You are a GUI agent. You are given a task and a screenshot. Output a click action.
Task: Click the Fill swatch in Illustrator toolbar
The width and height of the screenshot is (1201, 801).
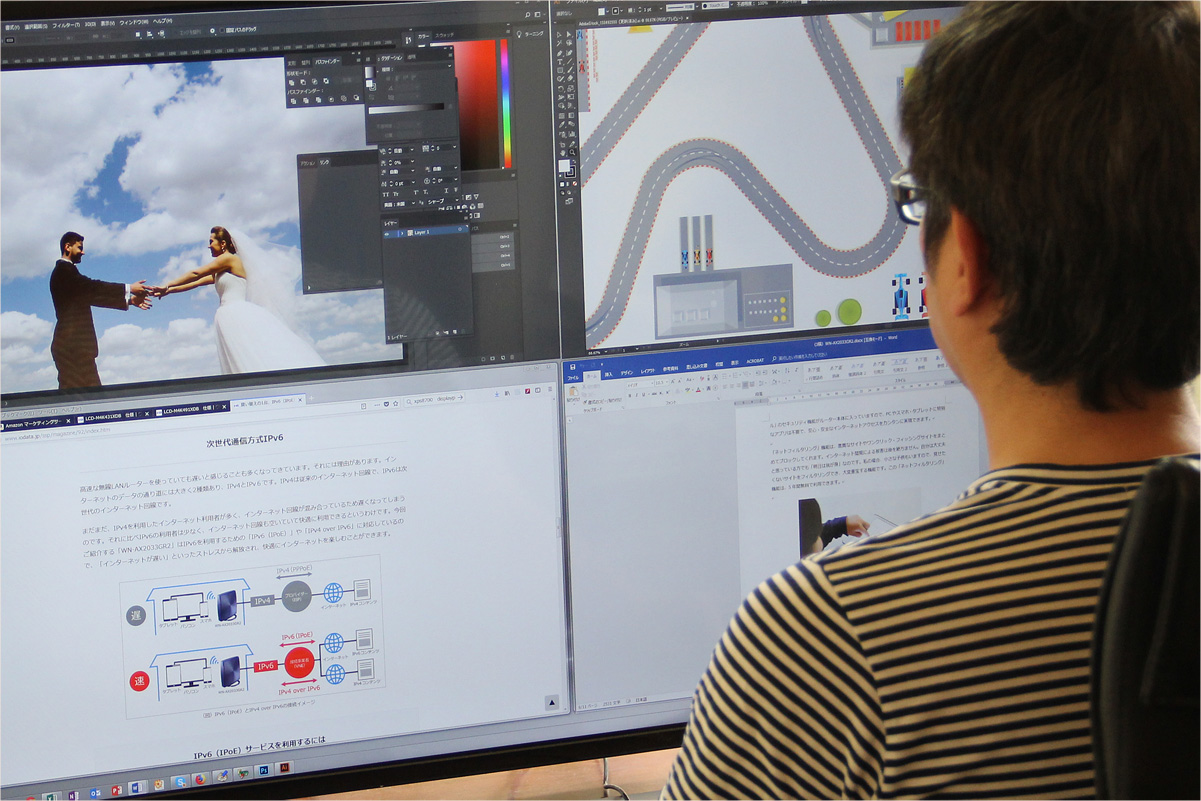point(564,166)
